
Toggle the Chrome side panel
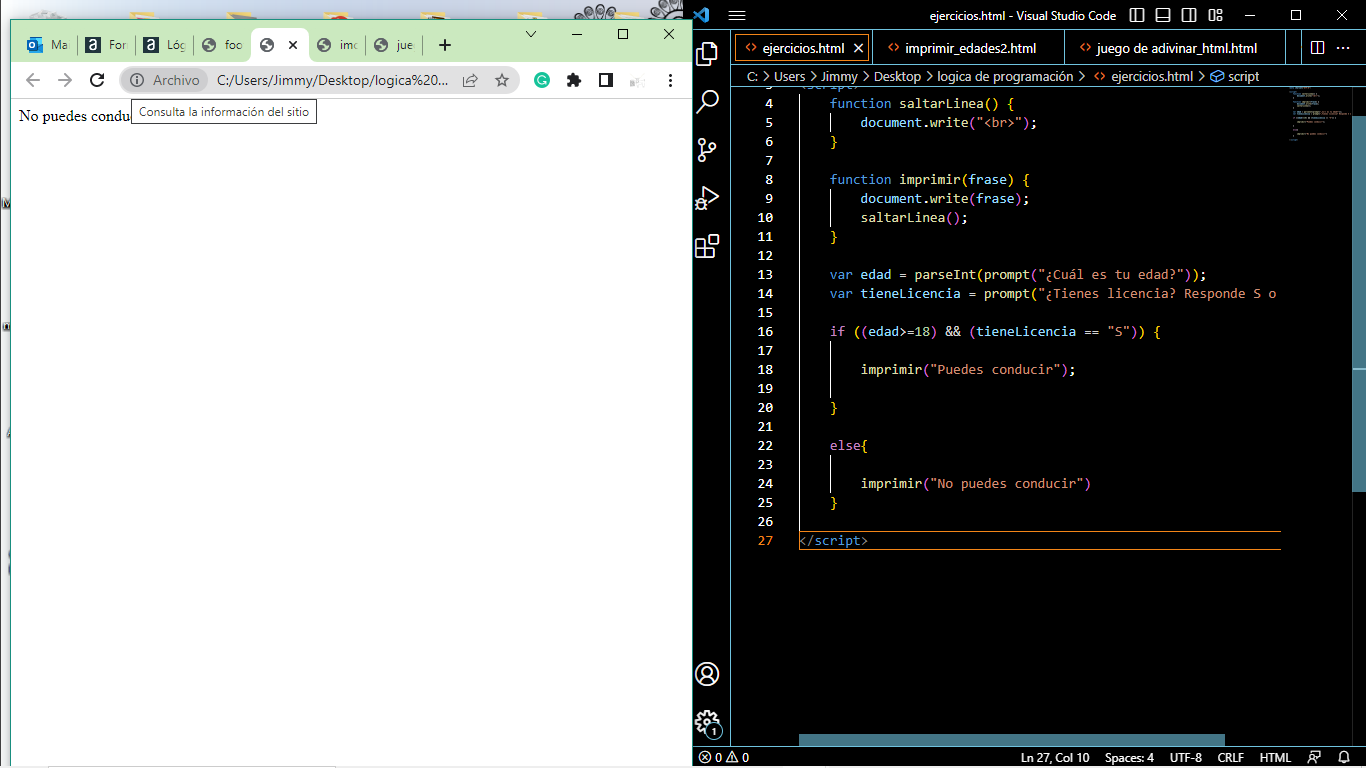click(x=606, y=80)
